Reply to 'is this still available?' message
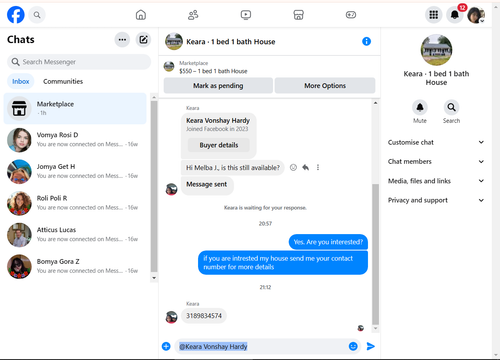The image size is (500, 360). pos(305,167)
